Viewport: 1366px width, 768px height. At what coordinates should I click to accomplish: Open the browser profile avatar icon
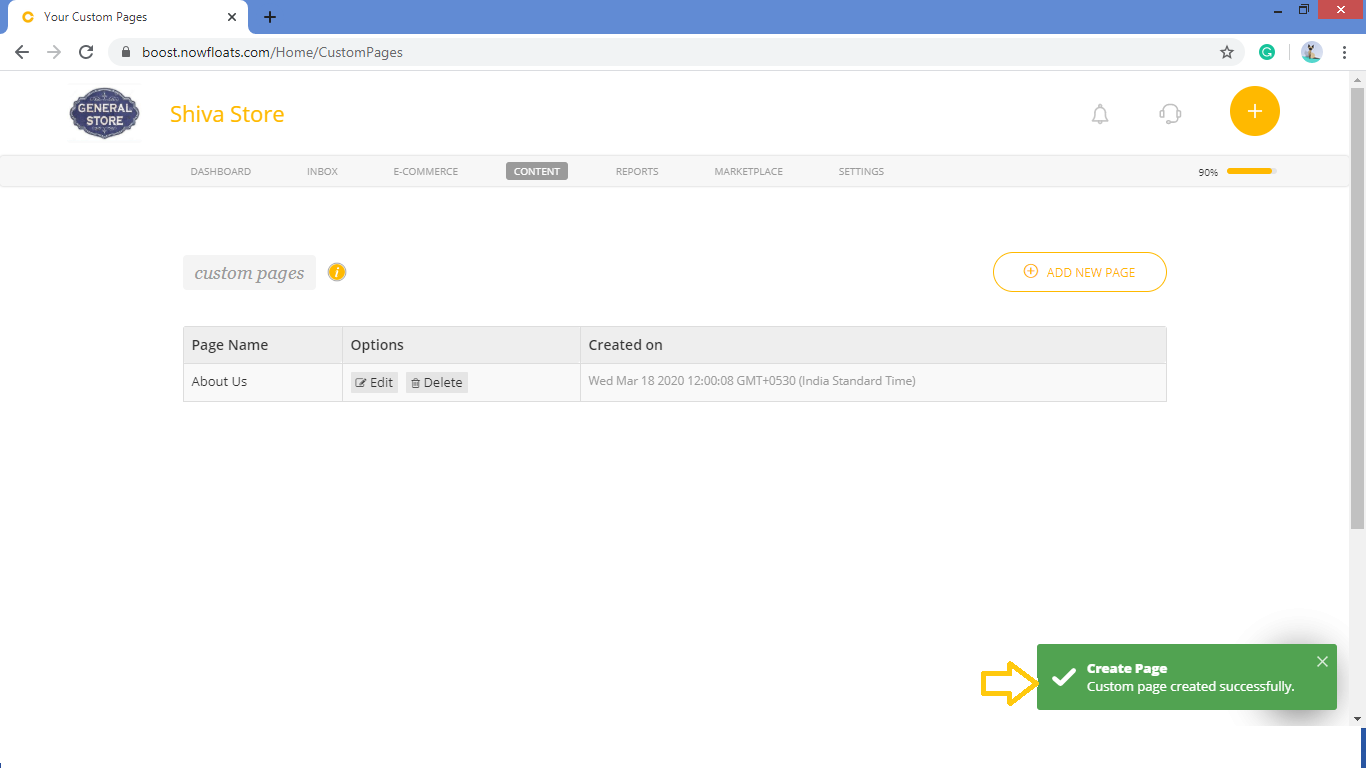pos(1311,51)
